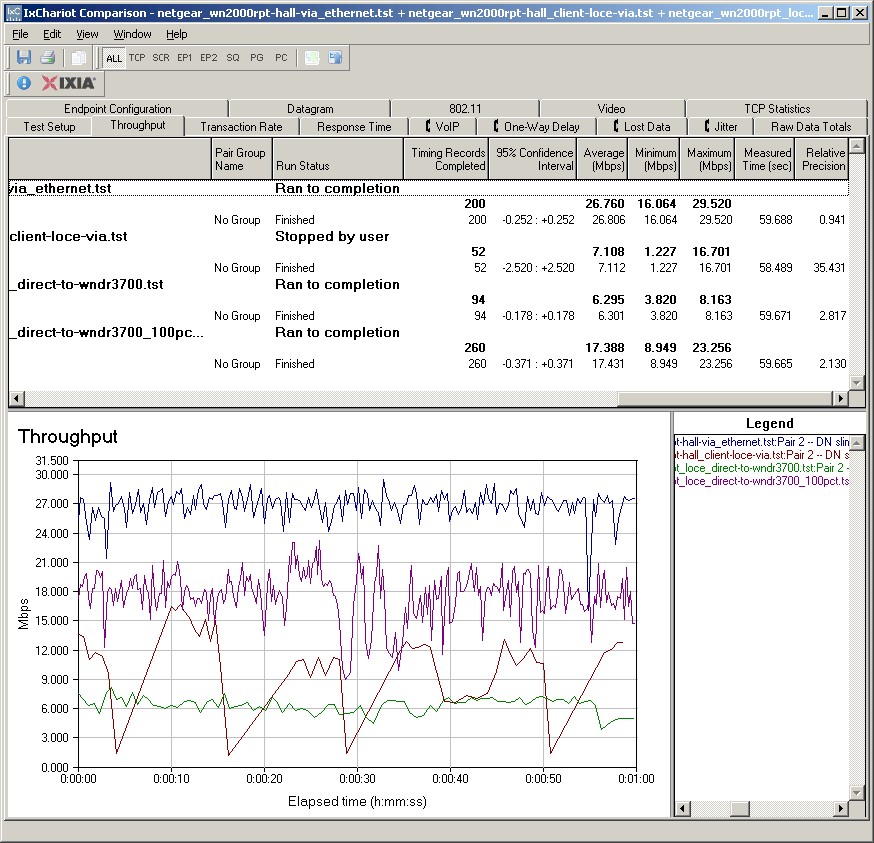The width and height of the screenshot is (874, 843).
Task: Toggle the ALL view toolbar button
Action: tap(114, 58)
